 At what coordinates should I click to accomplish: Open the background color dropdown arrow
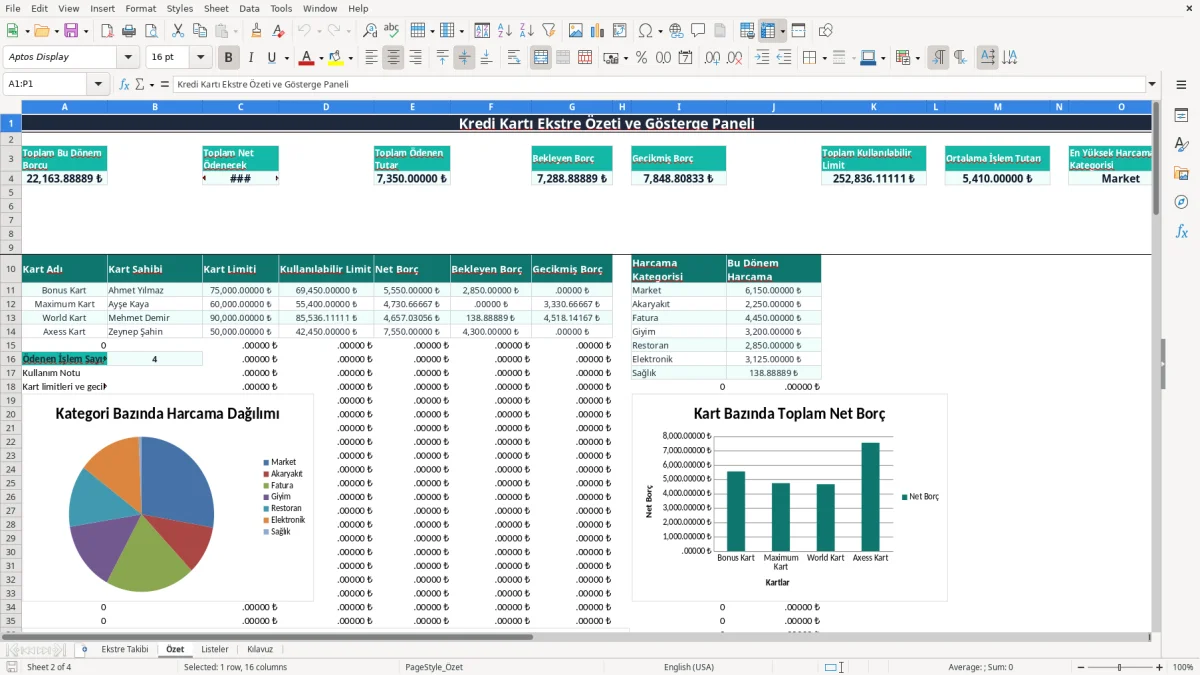(350, 58)
